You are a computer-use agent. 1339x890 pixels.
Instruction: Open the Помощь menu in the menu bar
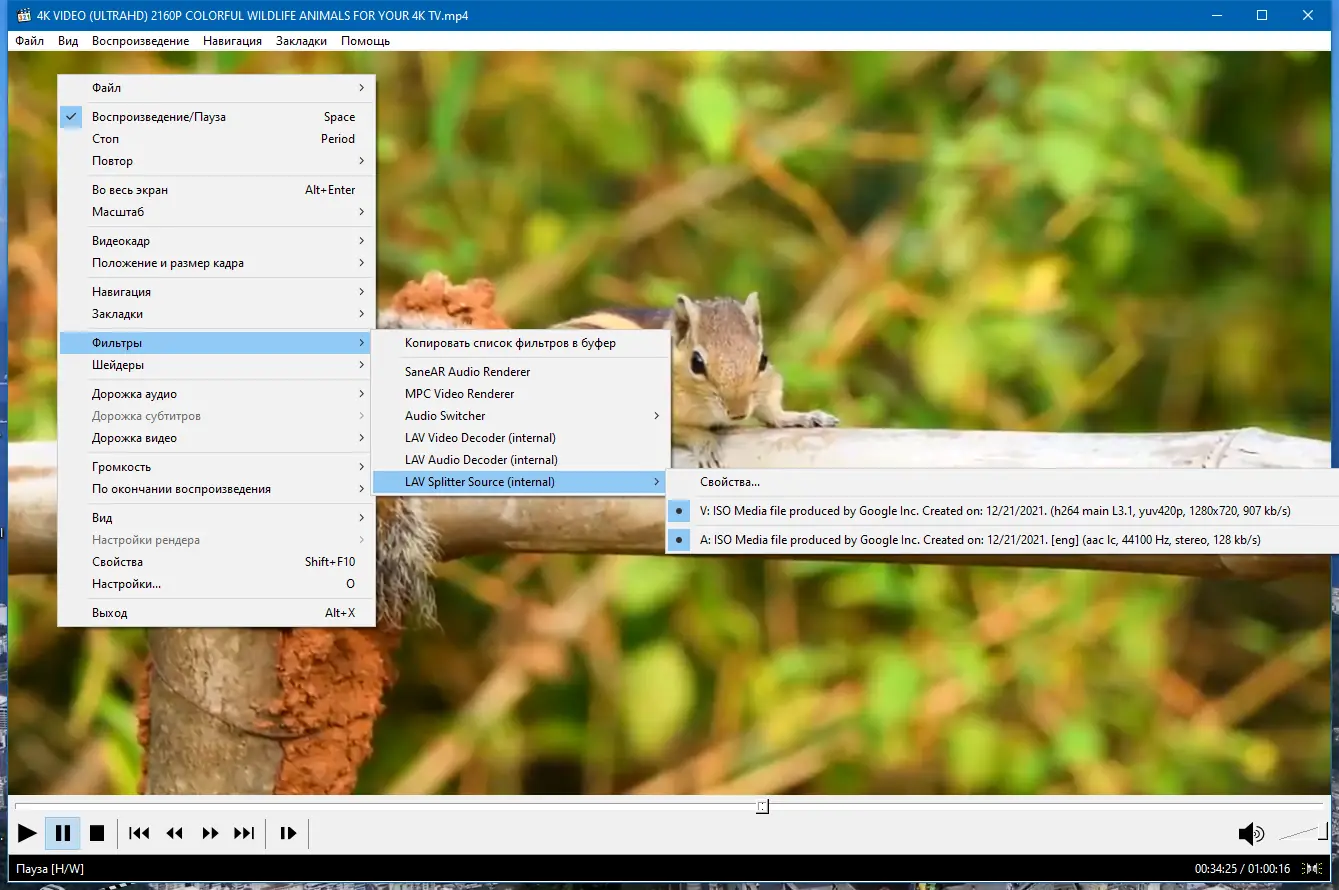pos(365,41)
